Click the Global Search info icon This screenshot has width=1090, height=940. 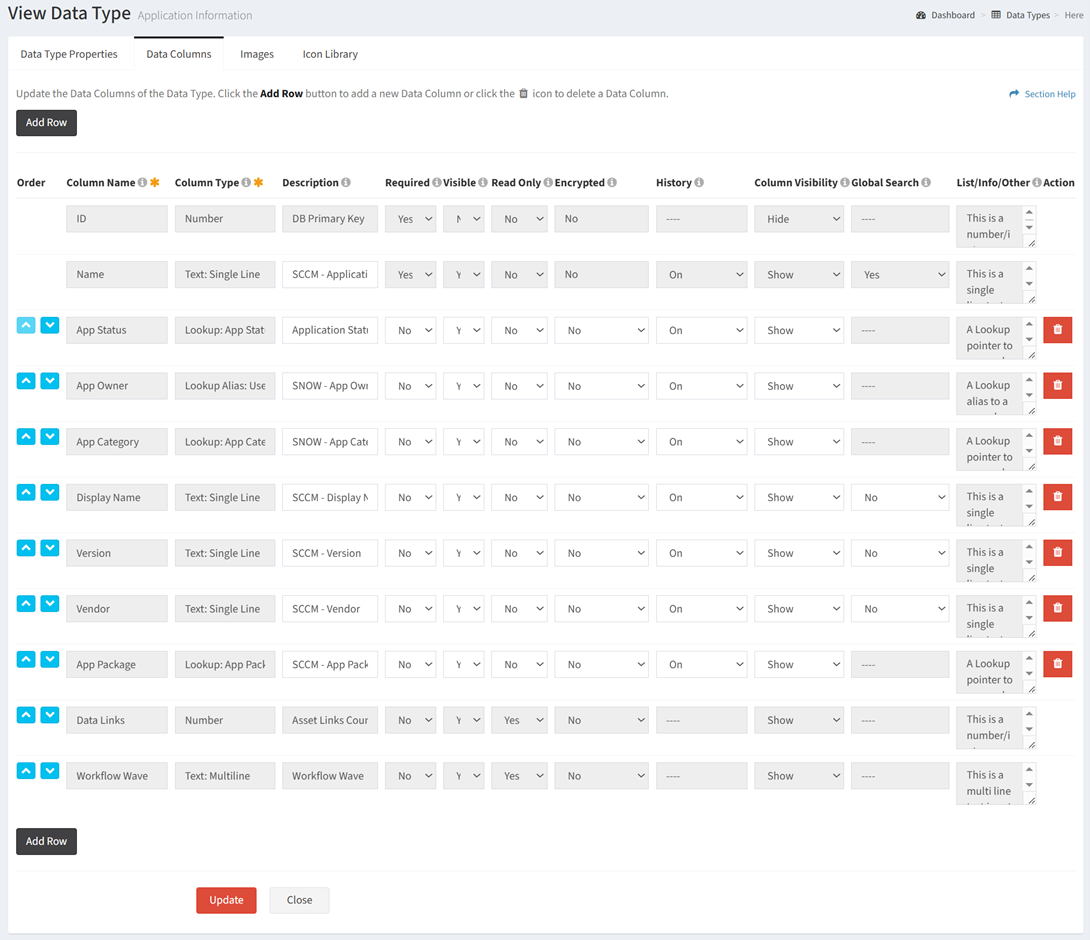pos(926,182)
